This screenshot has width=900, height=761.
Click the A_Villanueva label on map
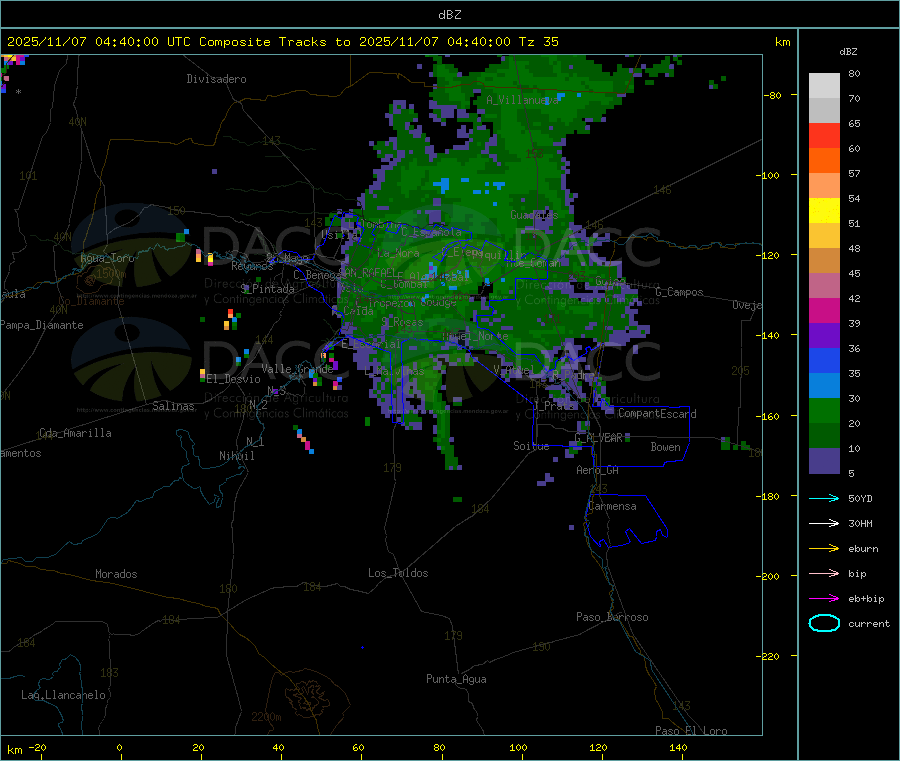coord(522,100)
